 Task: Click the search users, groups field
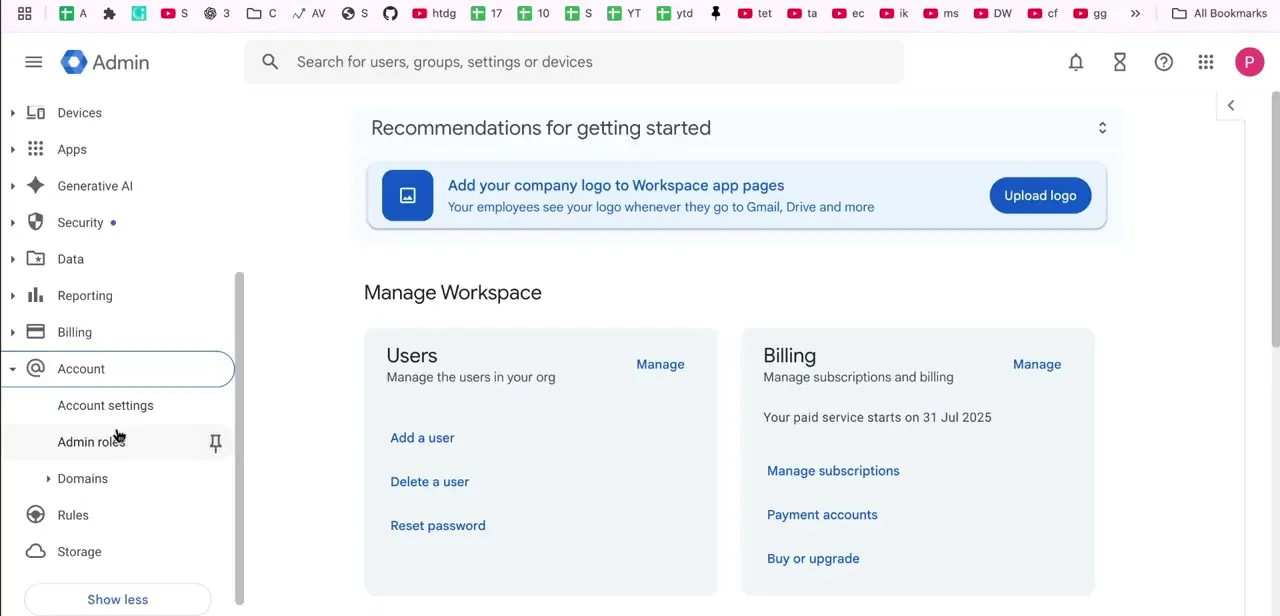point(574,62)
